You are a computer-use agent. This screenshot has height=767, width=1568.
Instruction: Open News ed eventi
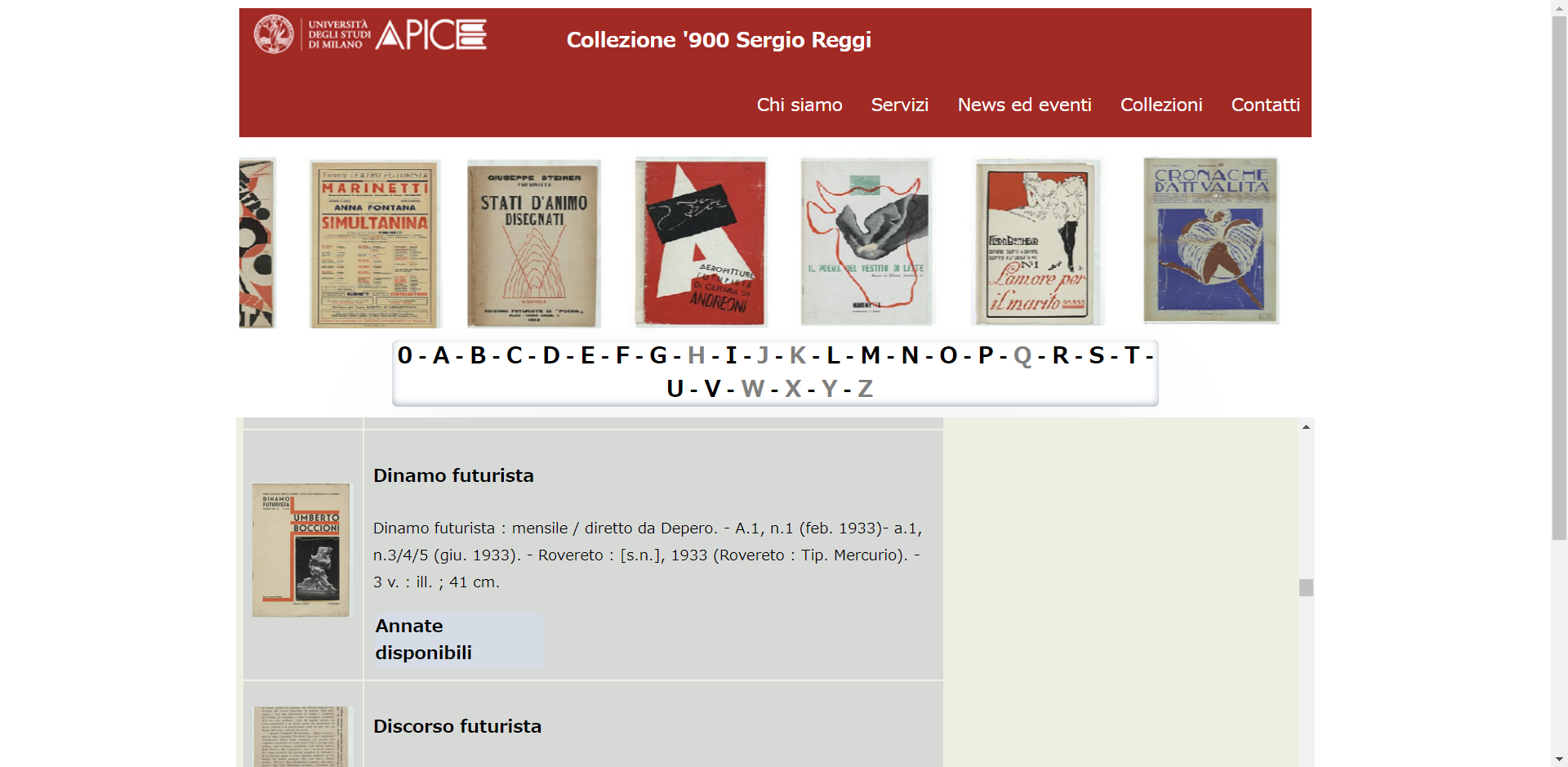point(1024,105)
